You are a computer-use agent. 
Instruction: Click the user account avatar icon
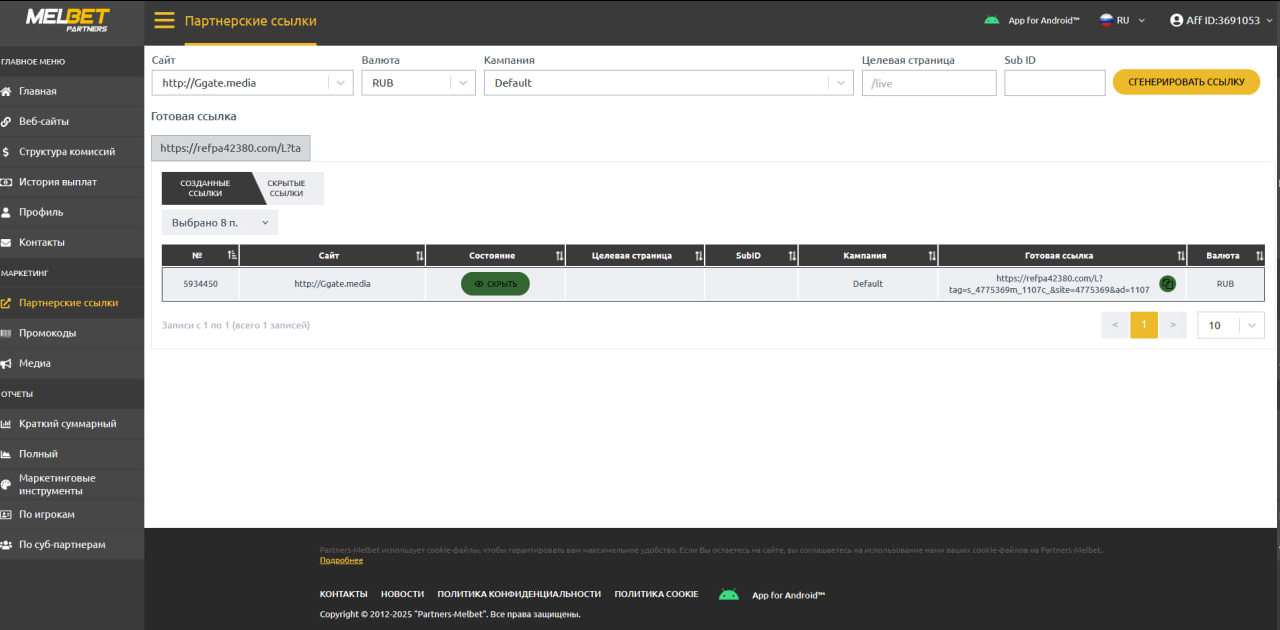(x=1176, y=20)
